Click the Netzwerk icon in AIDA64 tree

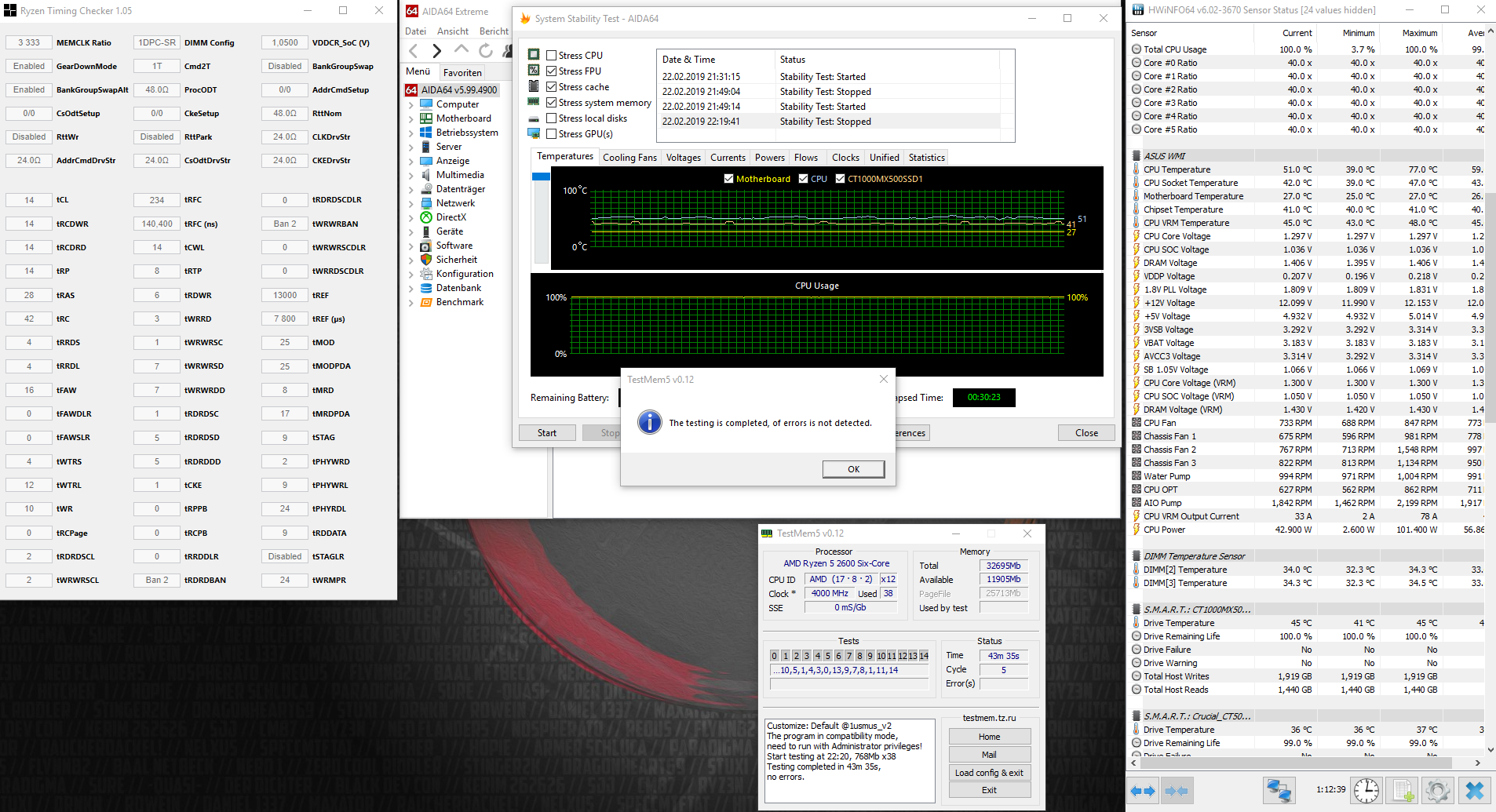pyautogui.click(x=426, y=203)
